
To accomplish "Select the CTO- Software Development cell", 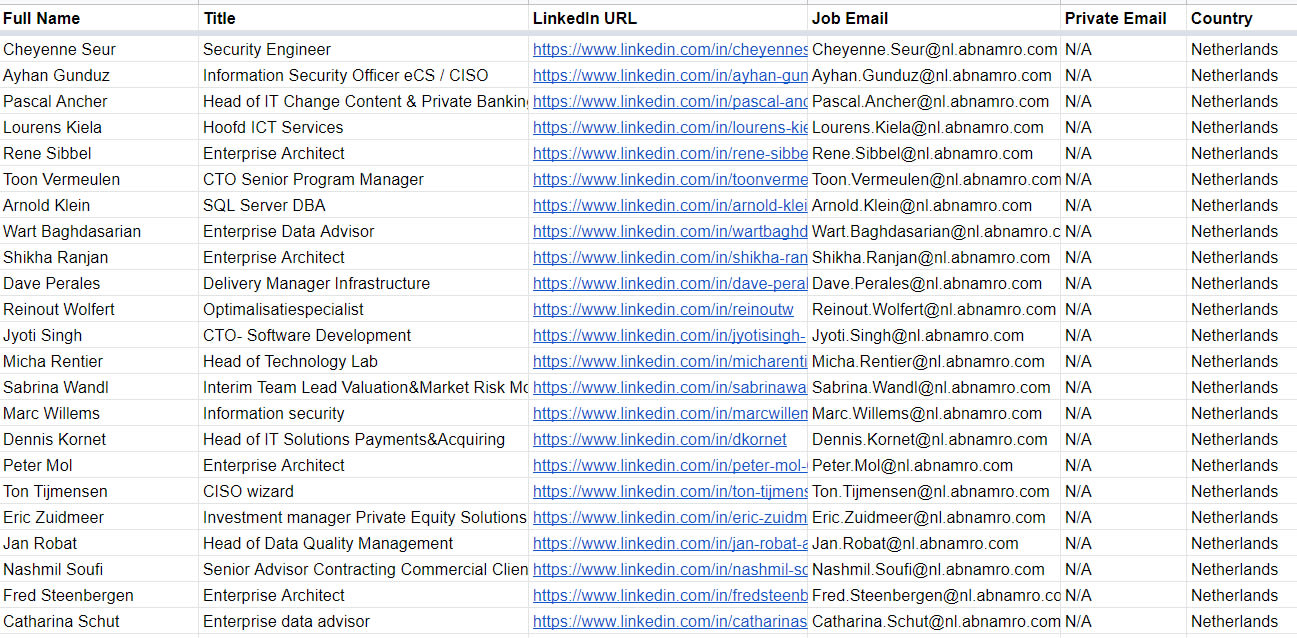I will point(364,335).
